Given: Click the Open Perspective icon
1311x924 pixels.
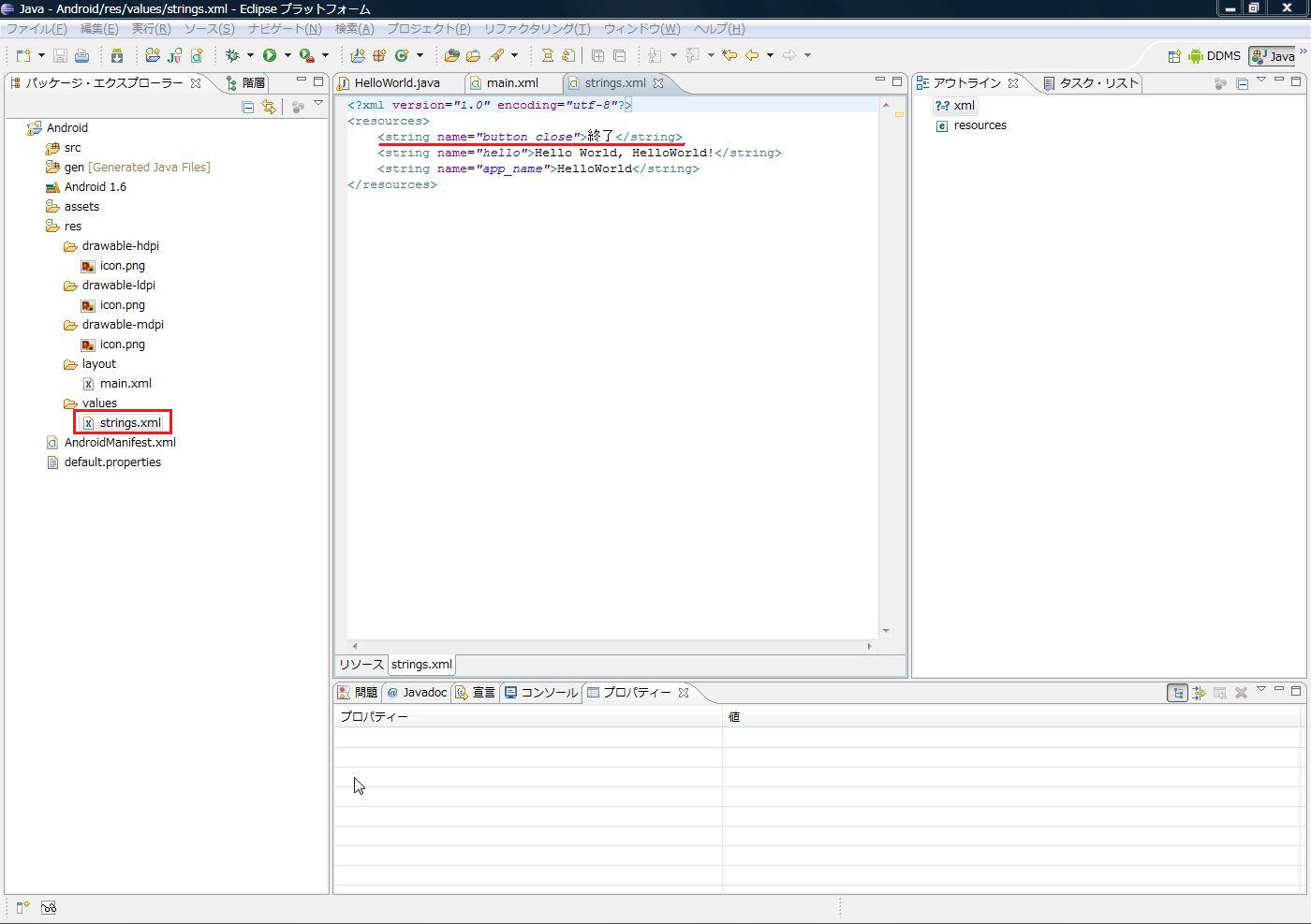Looking at the screenshot, I should tap(1174, 56).
